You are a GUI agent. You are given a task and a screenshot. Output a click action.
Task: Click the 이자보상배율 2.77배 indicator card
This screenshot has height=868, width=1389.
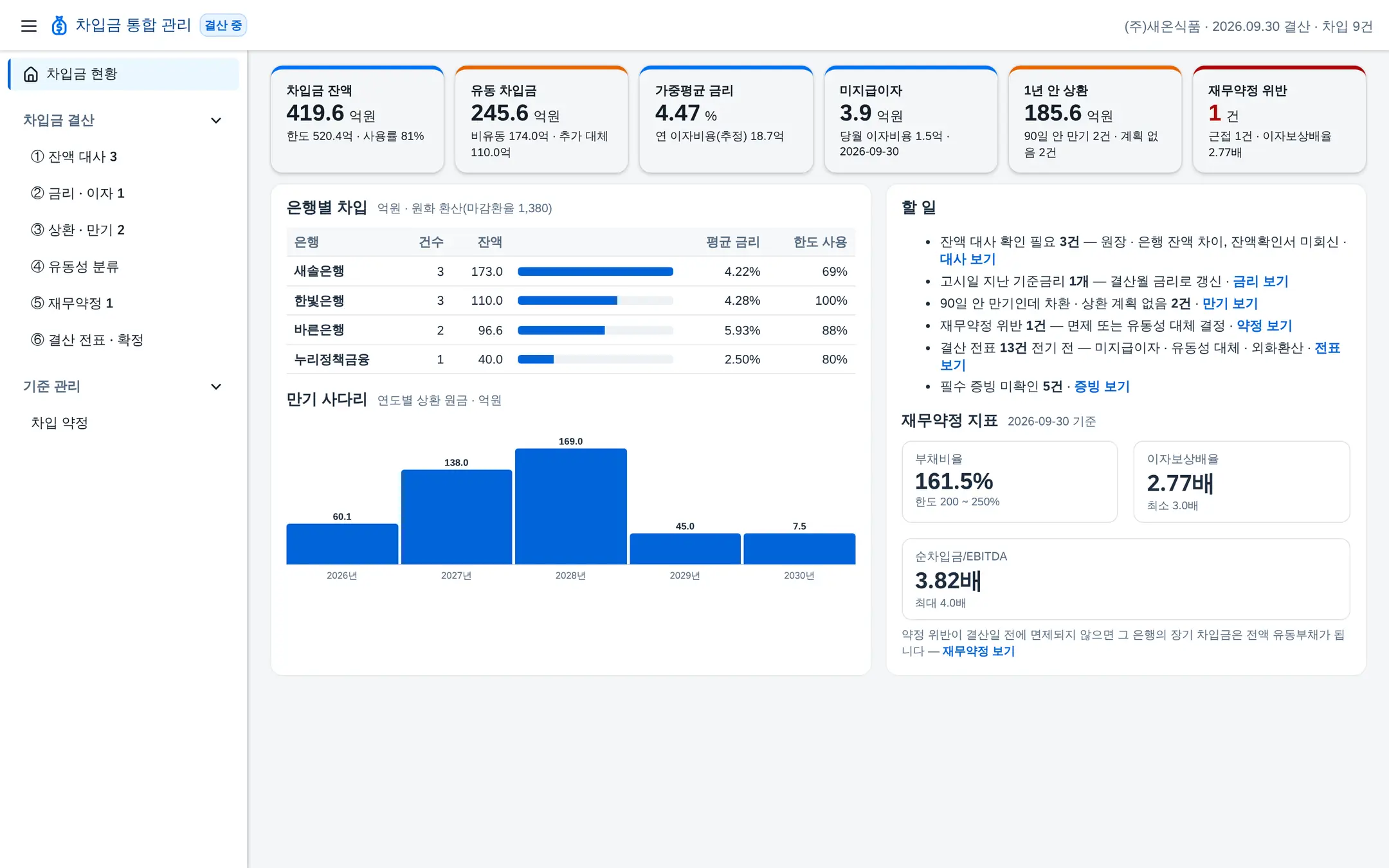coord(1241,482)
